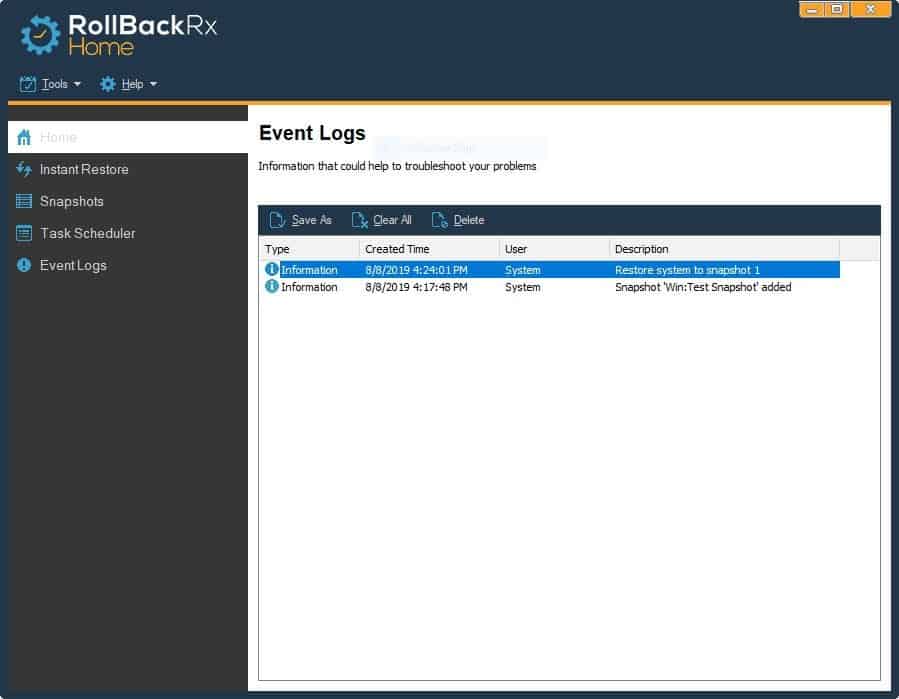Click the Save As button
Image resolution: width=899 pixels, height=699 pixels.
300,220
